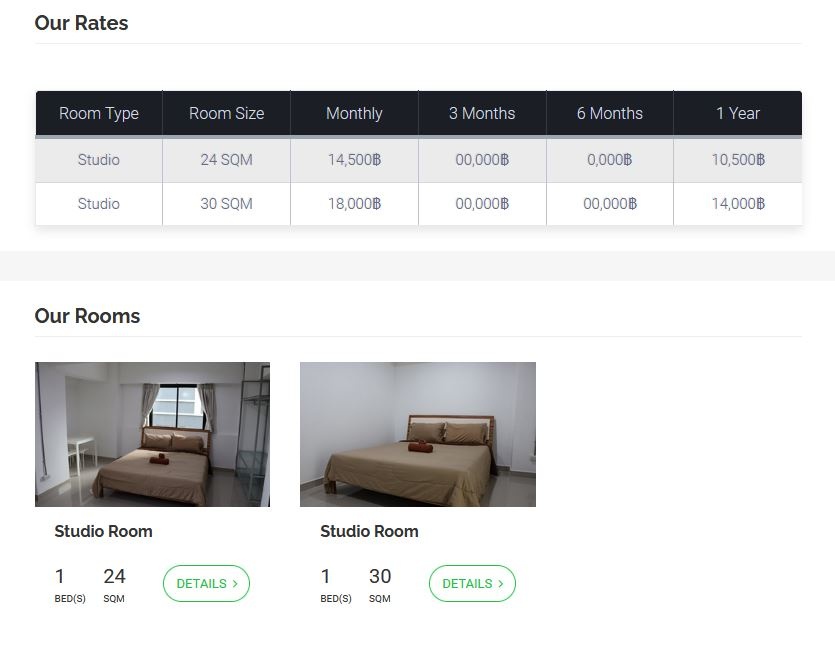
Task: View the photo of the 24 SQM studio with window
Action: 152,434
